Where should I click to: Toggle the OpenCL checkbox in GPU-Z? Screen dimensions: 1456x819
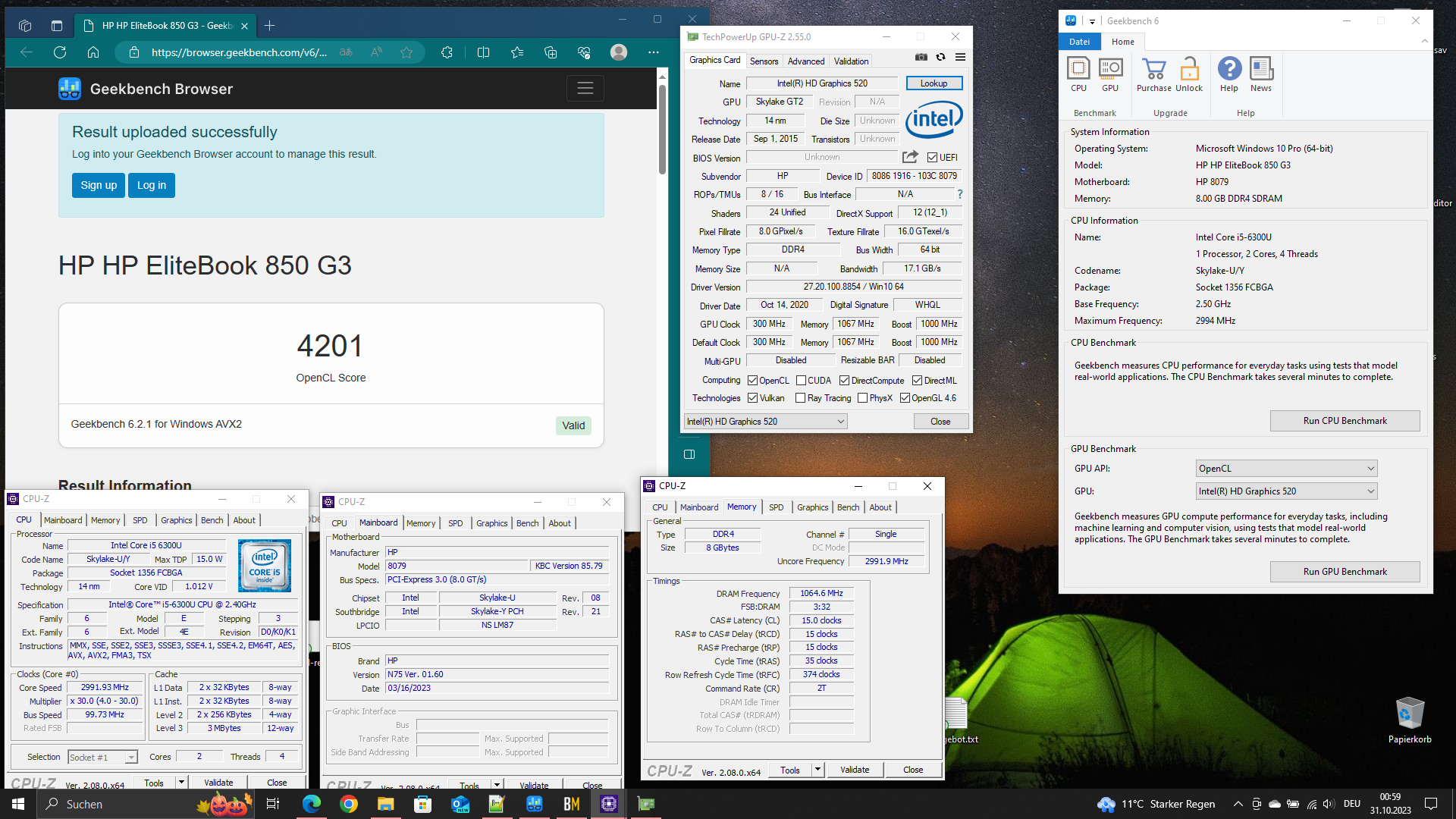point(752,381)
